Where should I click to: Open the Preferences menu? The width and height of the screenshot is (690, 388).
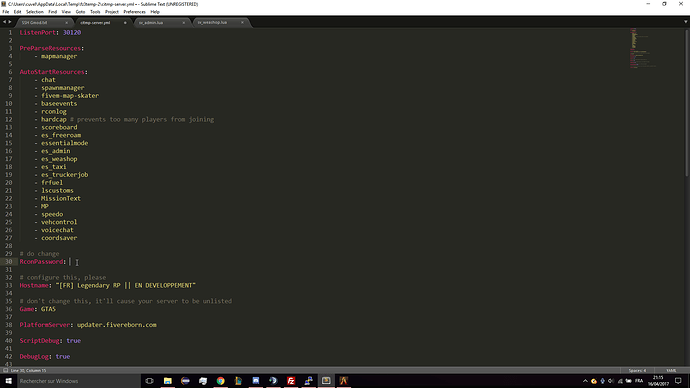134,12
